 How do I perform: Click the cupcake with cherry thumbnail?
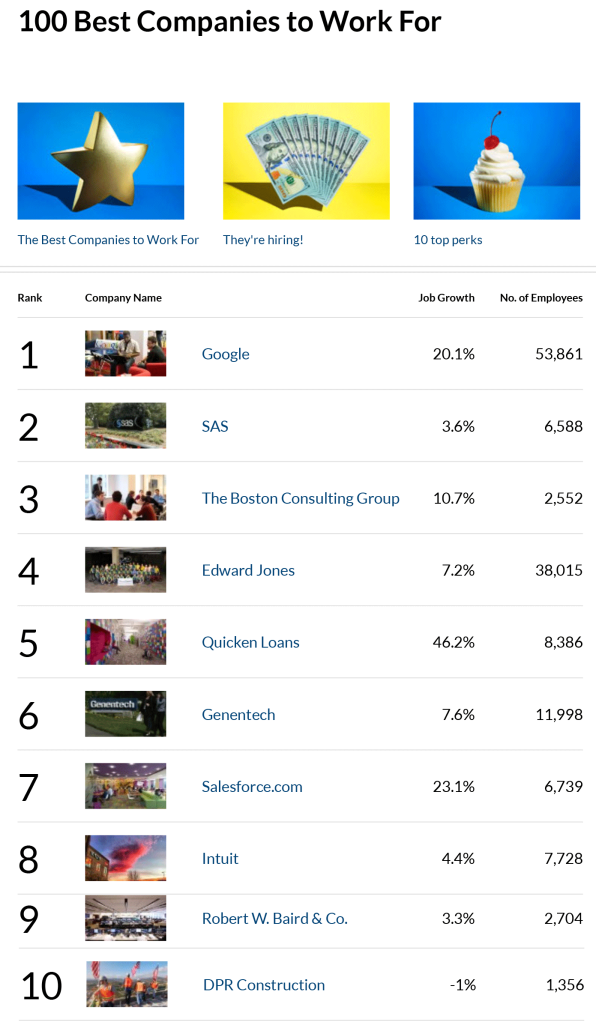tap(496, 160)
